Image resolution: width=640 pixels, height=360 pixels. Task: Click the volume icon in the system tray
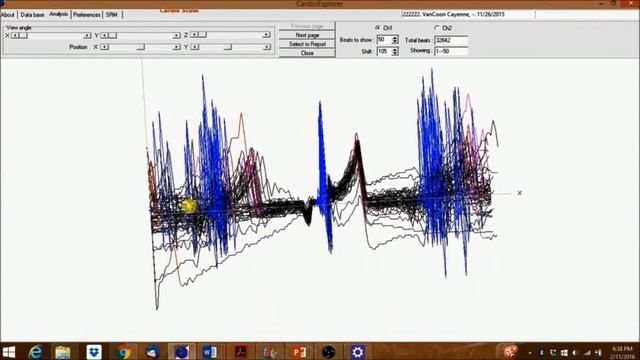575,353
